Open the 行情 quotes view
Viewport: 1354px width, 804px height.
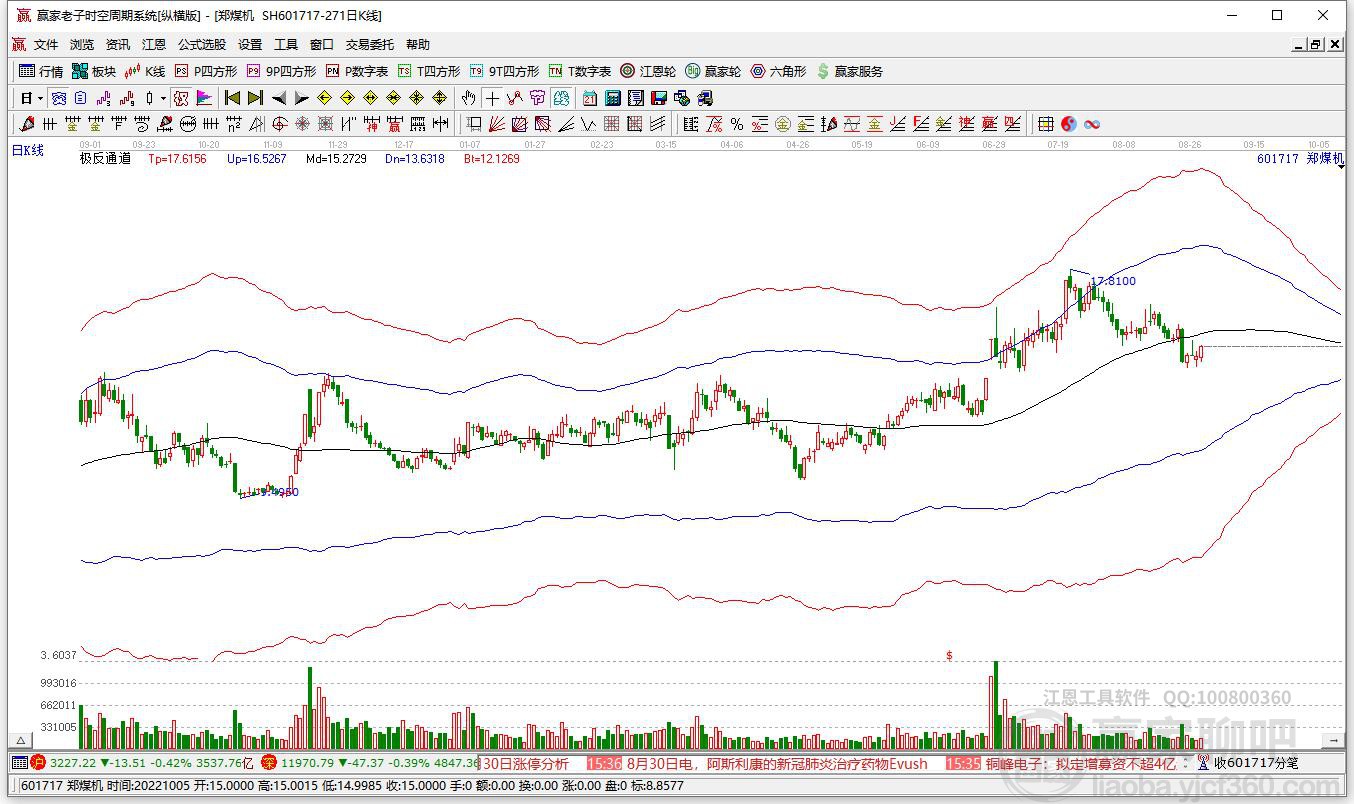(x=41, y=71)
